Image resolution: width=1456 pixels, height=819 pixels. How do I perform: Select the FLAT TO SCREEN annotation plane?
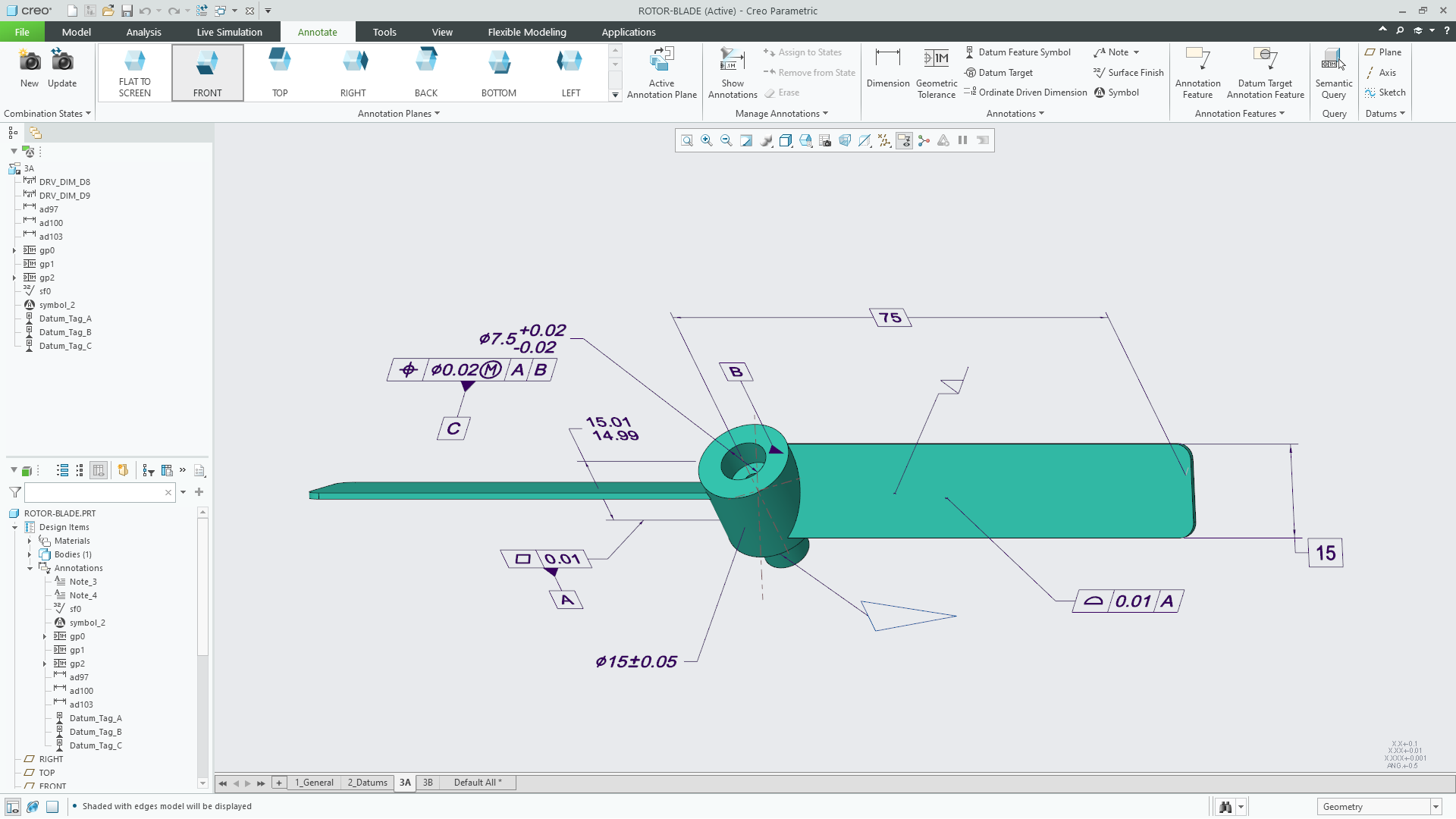134,72
